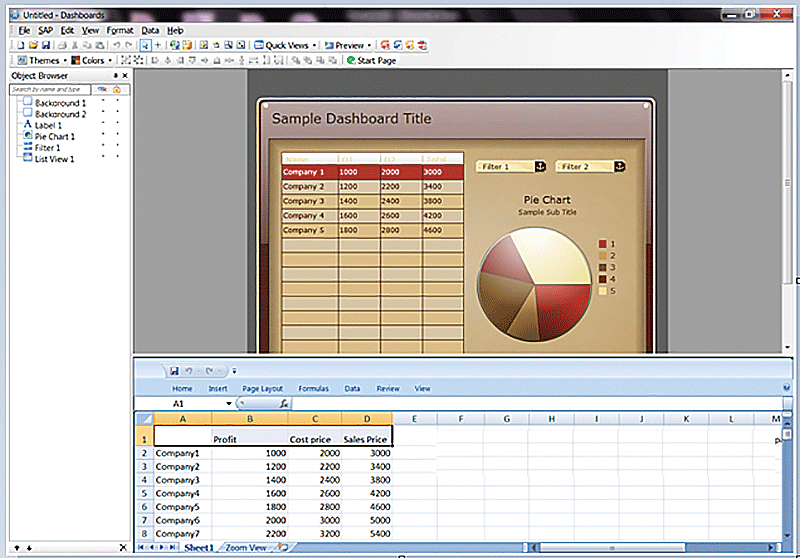The image size is (800, 558).
Task: Click the Save icon in main toolbar
Action: [45, 45]
